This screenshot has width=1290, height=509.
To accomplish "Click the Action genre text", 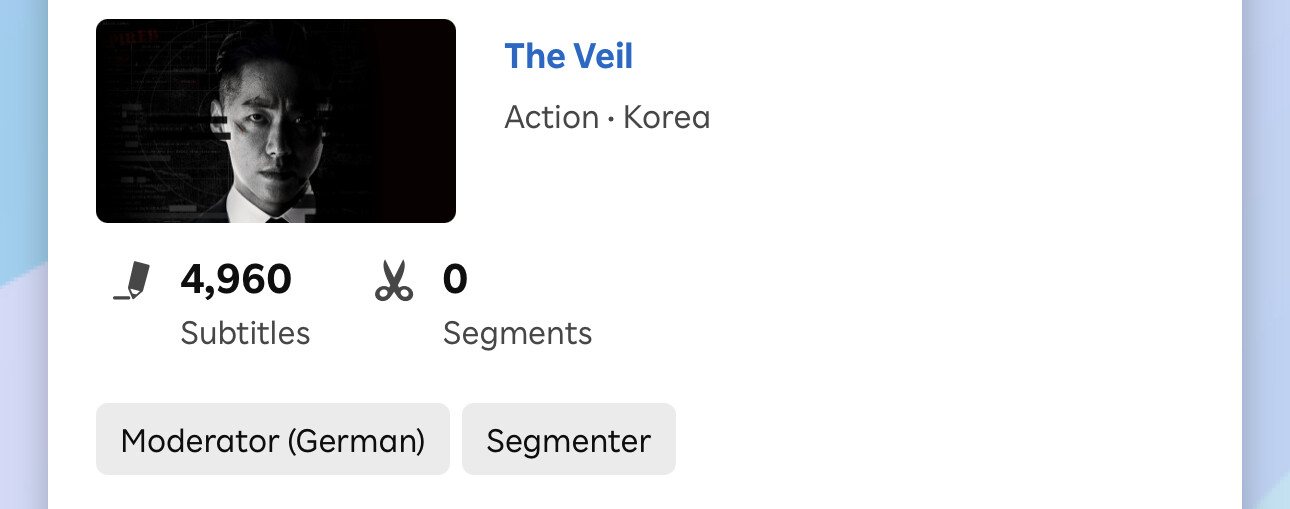I will tap(551, 118).
